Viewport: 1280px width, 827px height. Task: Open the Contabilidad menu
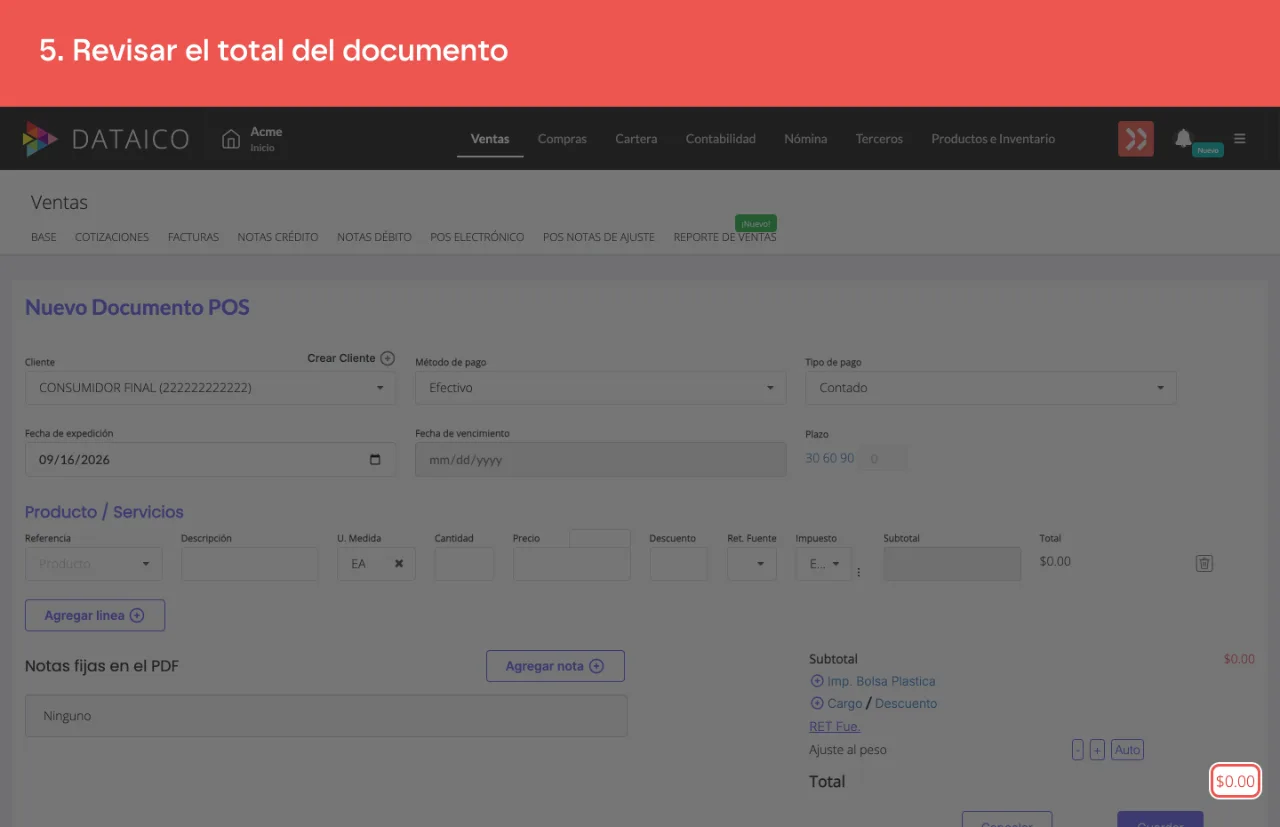(721, 139)
